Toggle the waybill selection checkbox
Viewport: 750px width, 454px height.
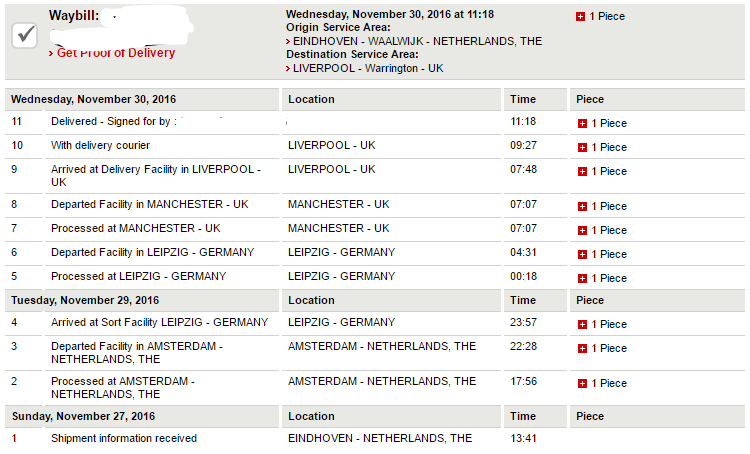tap(26, 35)
